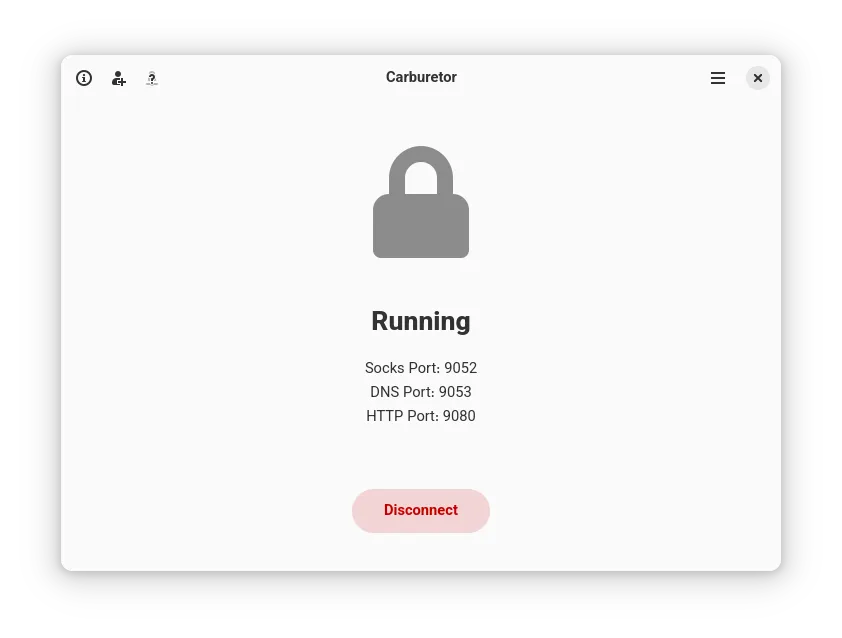Select the Socks Port: 9052 label
Screen dimensions: 842x638
421,368
